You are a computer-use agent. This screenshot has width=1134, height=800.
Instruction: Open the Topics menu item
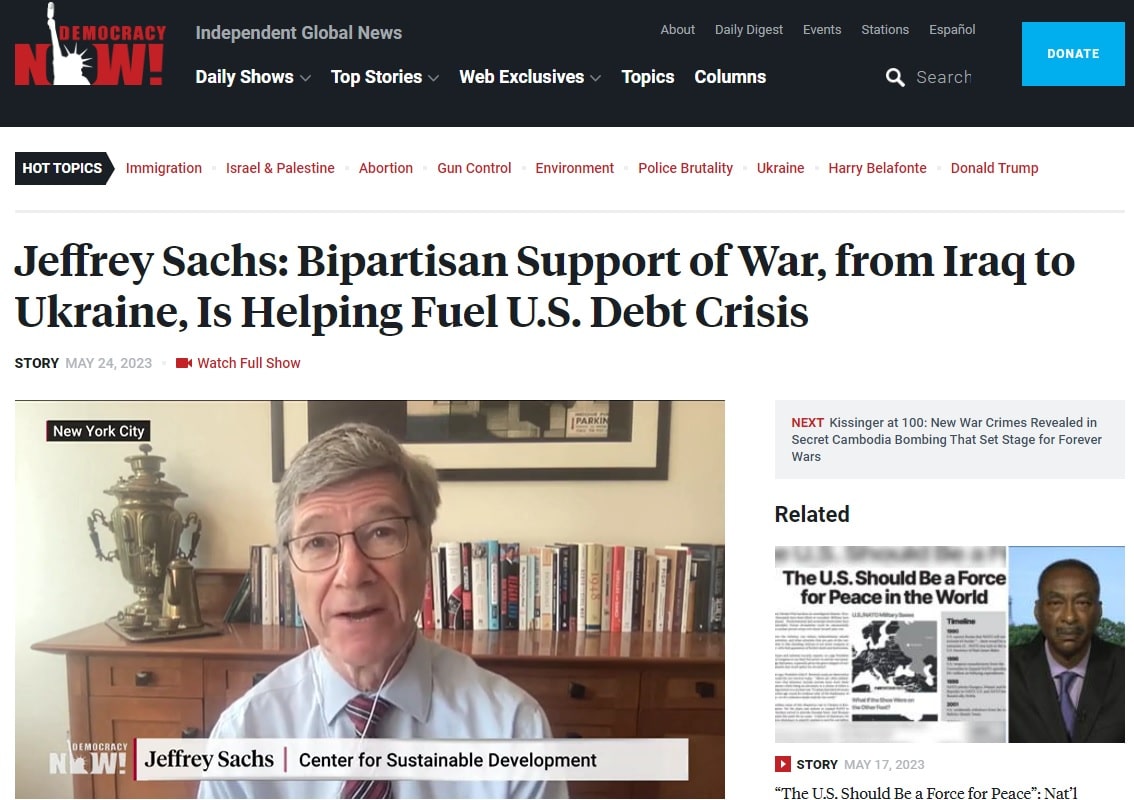pos(647,77)
